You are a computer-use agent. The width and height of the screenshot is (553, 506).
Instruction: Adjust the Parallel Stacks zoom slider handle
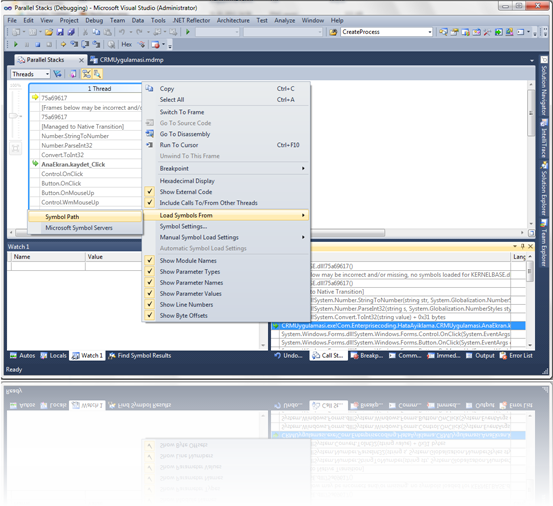pos(14,116)
